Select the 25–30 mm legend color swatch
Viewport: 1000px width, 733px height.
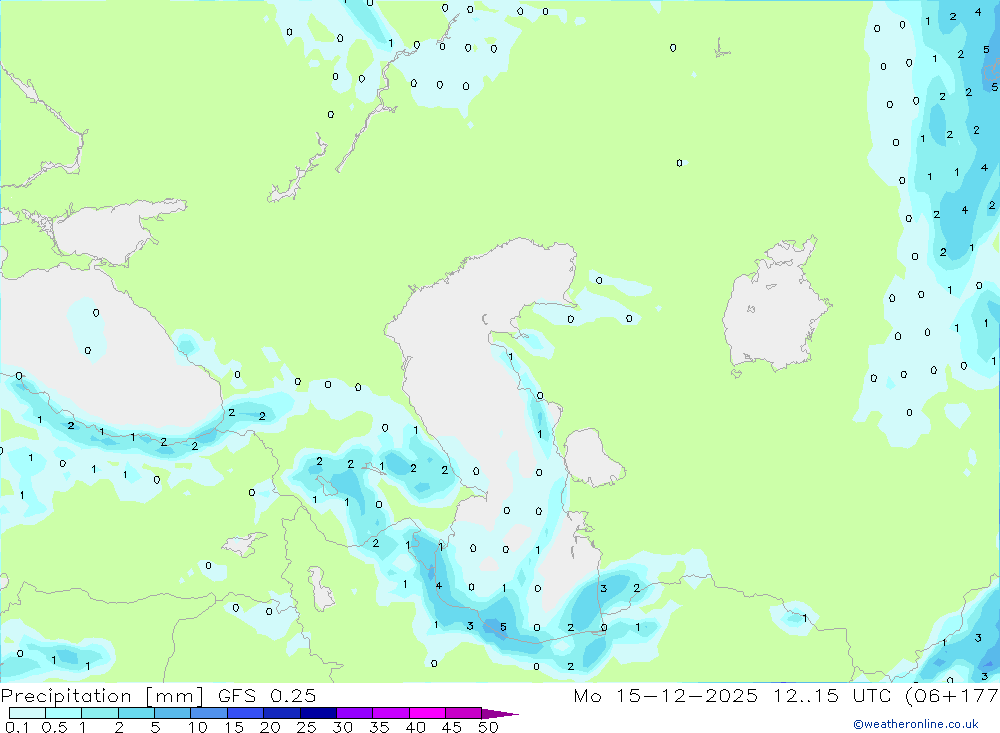click(x=318, y=713)
